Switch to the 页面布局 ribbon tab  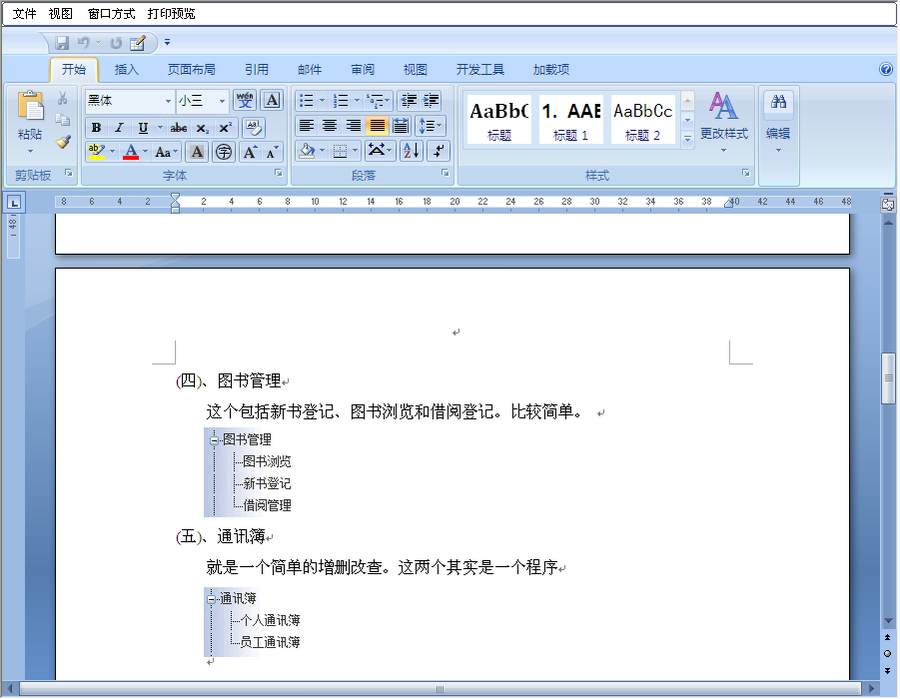point(192,69)
